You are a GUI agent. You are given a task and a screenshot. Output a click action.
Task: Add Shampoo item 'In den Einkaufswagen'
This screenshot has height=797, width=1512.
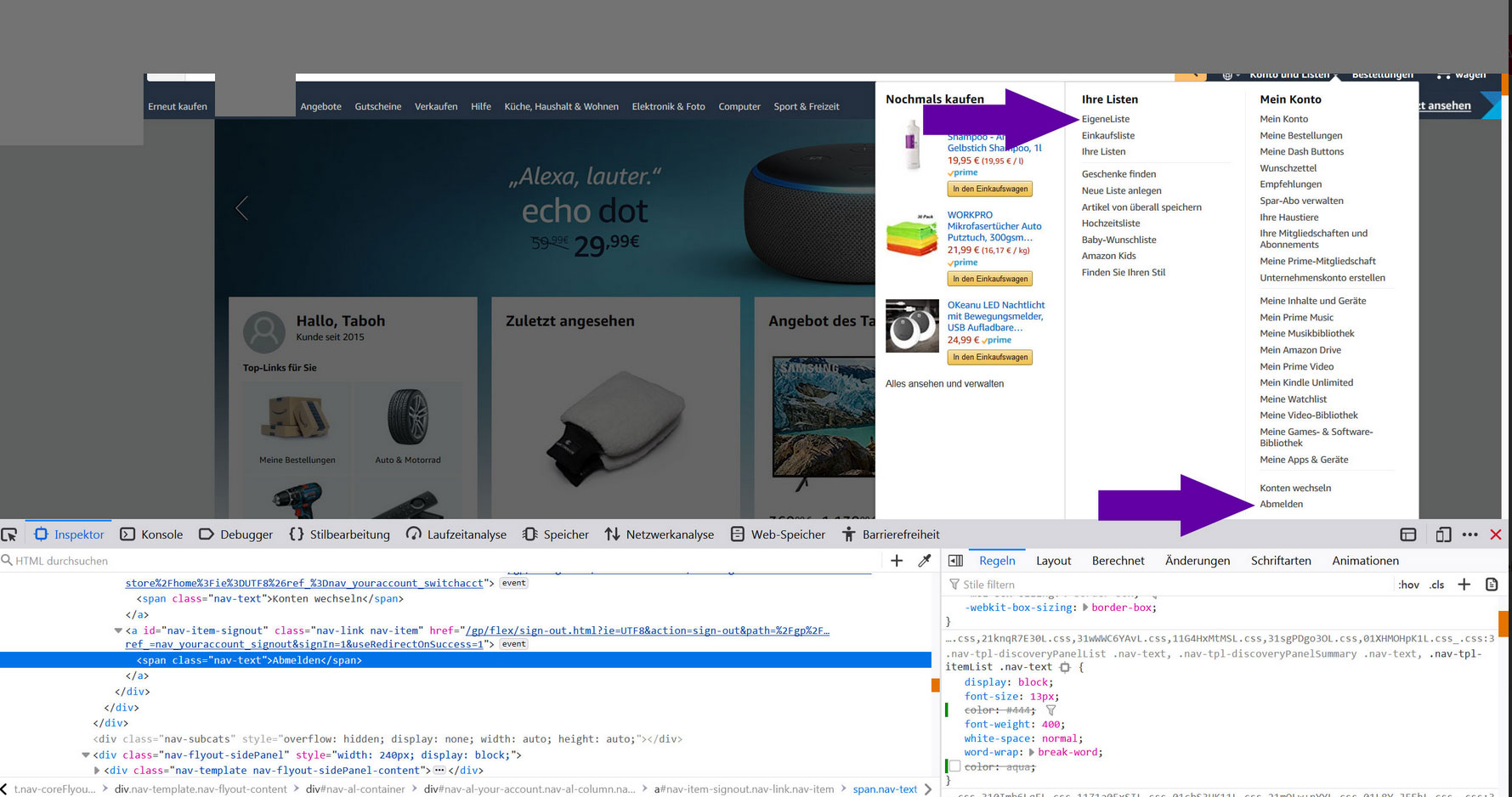click(989, 189)
